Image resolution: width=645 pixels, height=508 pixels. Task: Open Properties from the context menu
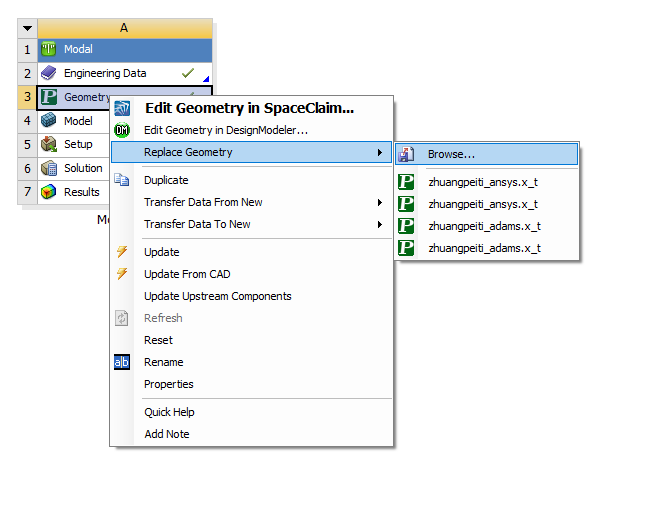tap(251, 384)
